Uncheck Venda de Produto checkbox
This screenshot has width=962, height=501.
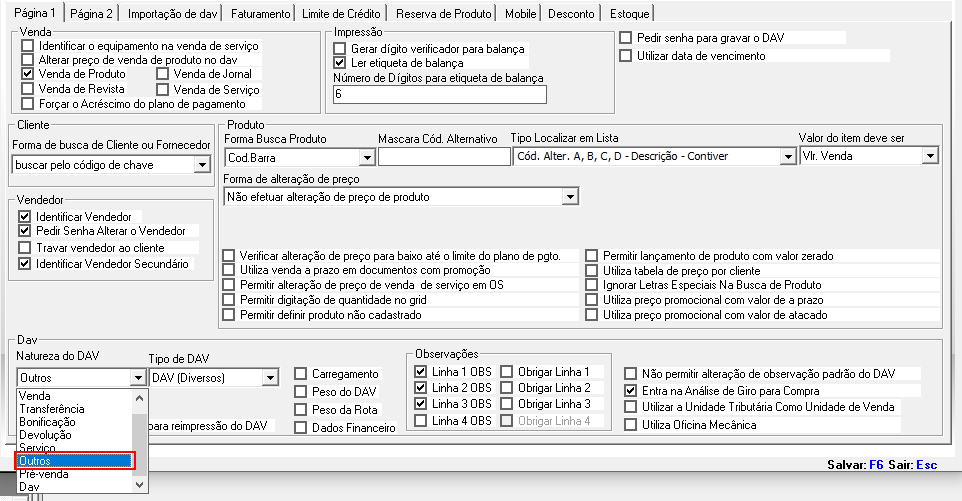click(x=27, y=74)
